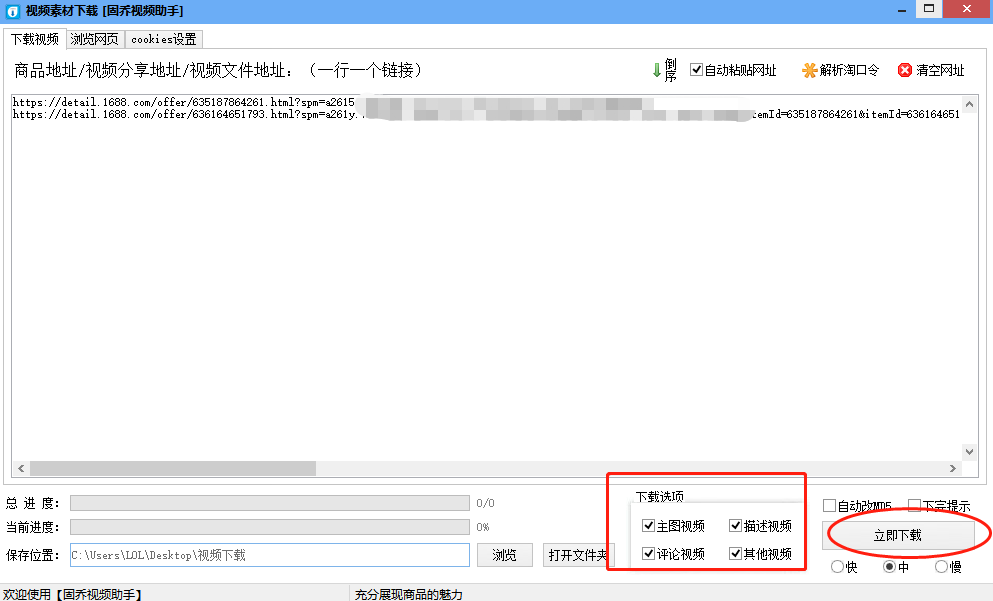The image size is (993, 601).
Task: Toggle the 评论视频 checkbox
Action: pyautogui.click(x=648, y=554)
